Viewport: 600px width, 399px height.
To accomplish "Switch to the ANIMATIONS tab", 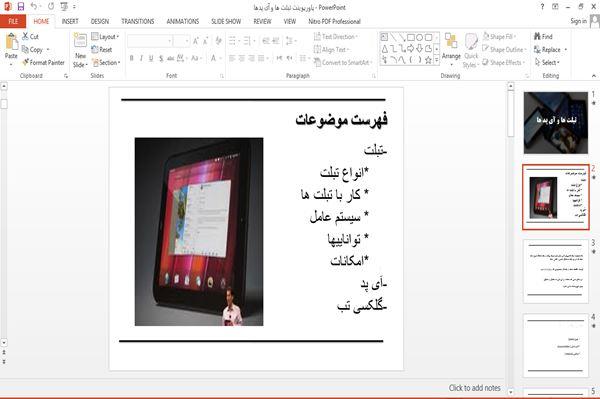I will pyautogui.click(x=183, y=21).
